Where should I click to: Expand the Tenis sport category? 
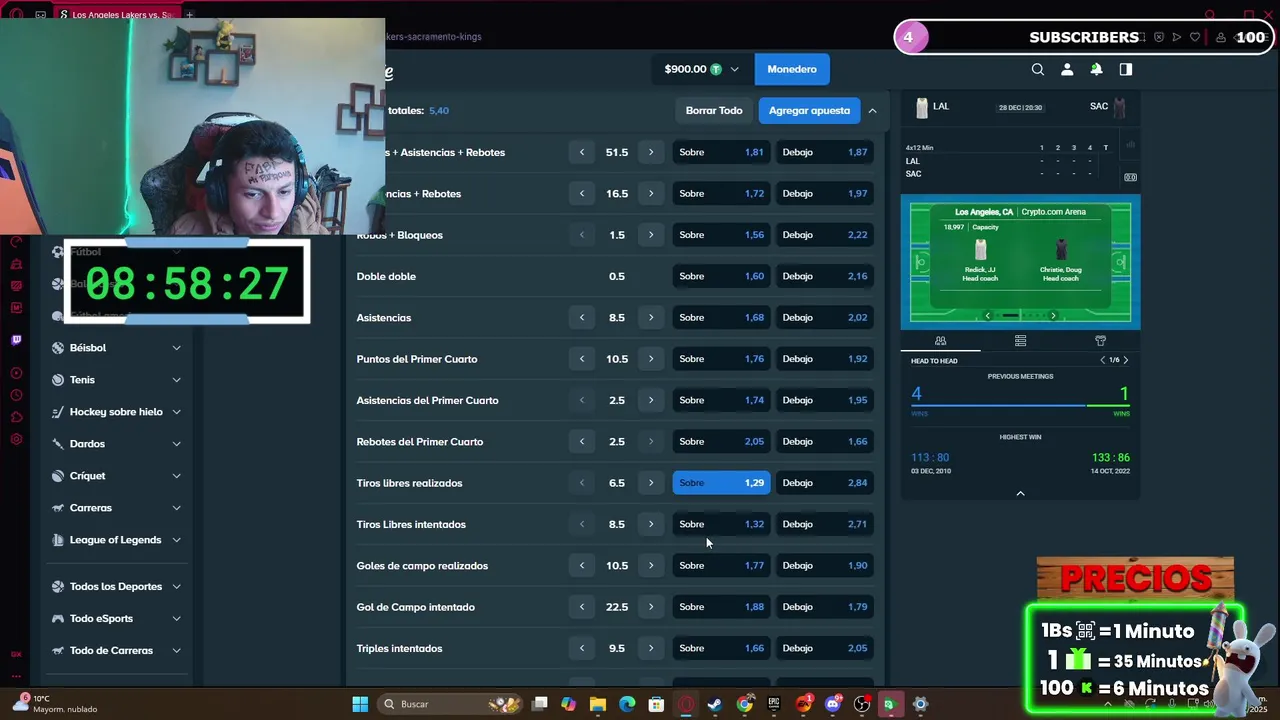pyautogui.click(x=176, y=380)
